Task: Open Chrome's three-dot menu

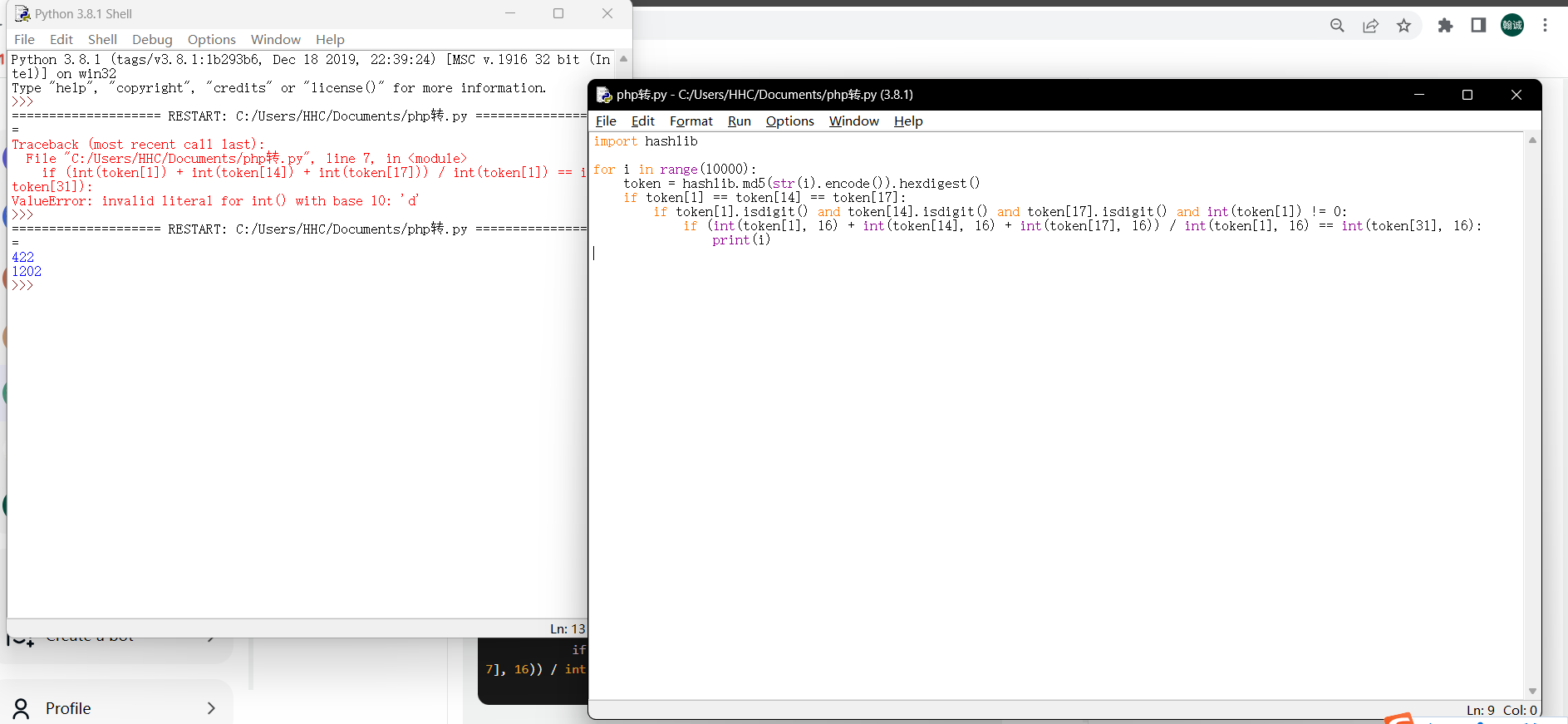Action: [1545, 26]
